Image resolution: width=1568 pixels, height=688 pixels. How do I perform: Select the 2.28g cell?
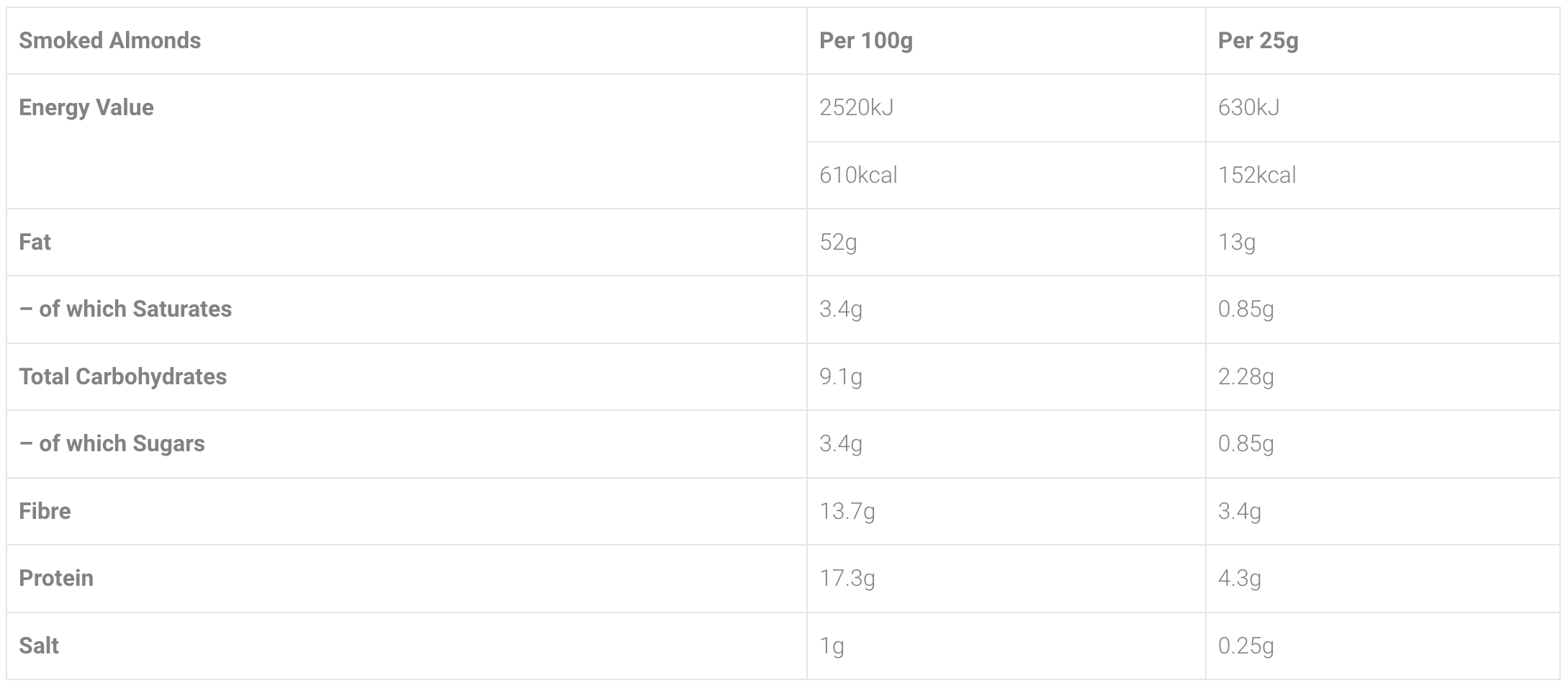point(1245,377)
